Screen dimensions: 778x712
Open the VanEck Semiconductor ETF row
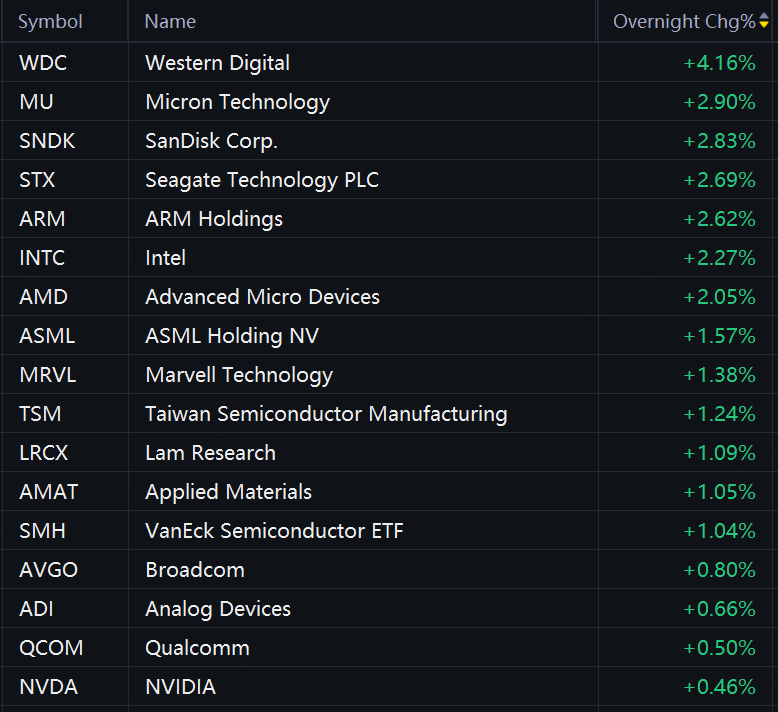click(x=274, y=531)
